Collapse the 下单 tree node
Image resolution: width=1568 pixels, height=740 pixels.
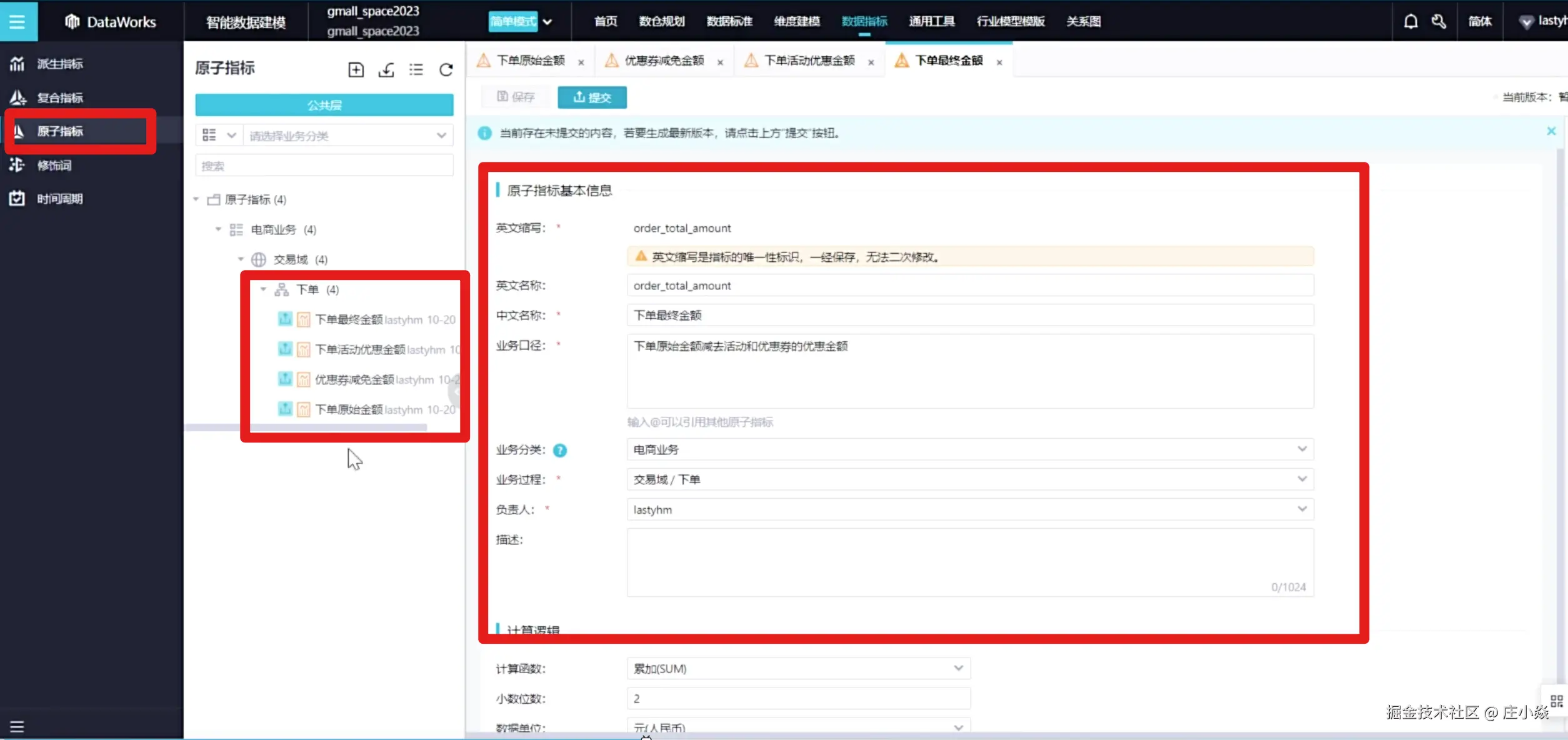pyautogui.click(x=264, y=289)
